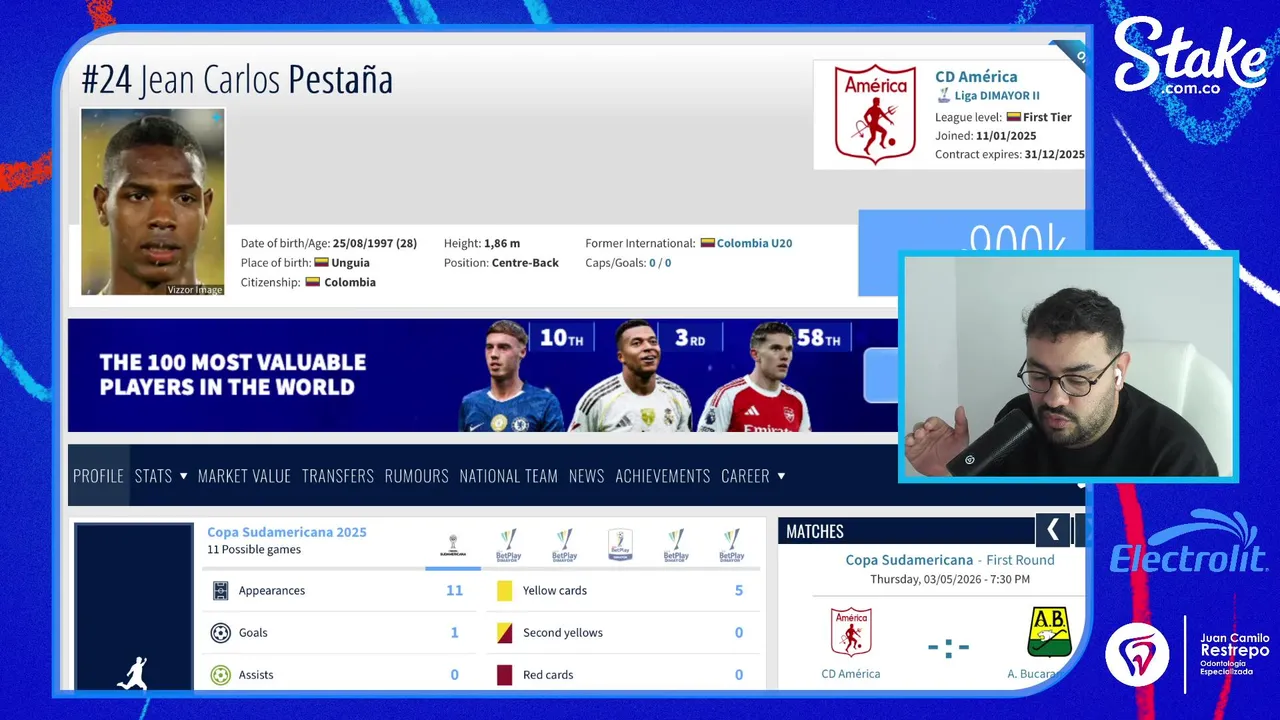Click the Caps/Goals 0 / 0 link
This screenshot has height=720, width=1280.
660,263
